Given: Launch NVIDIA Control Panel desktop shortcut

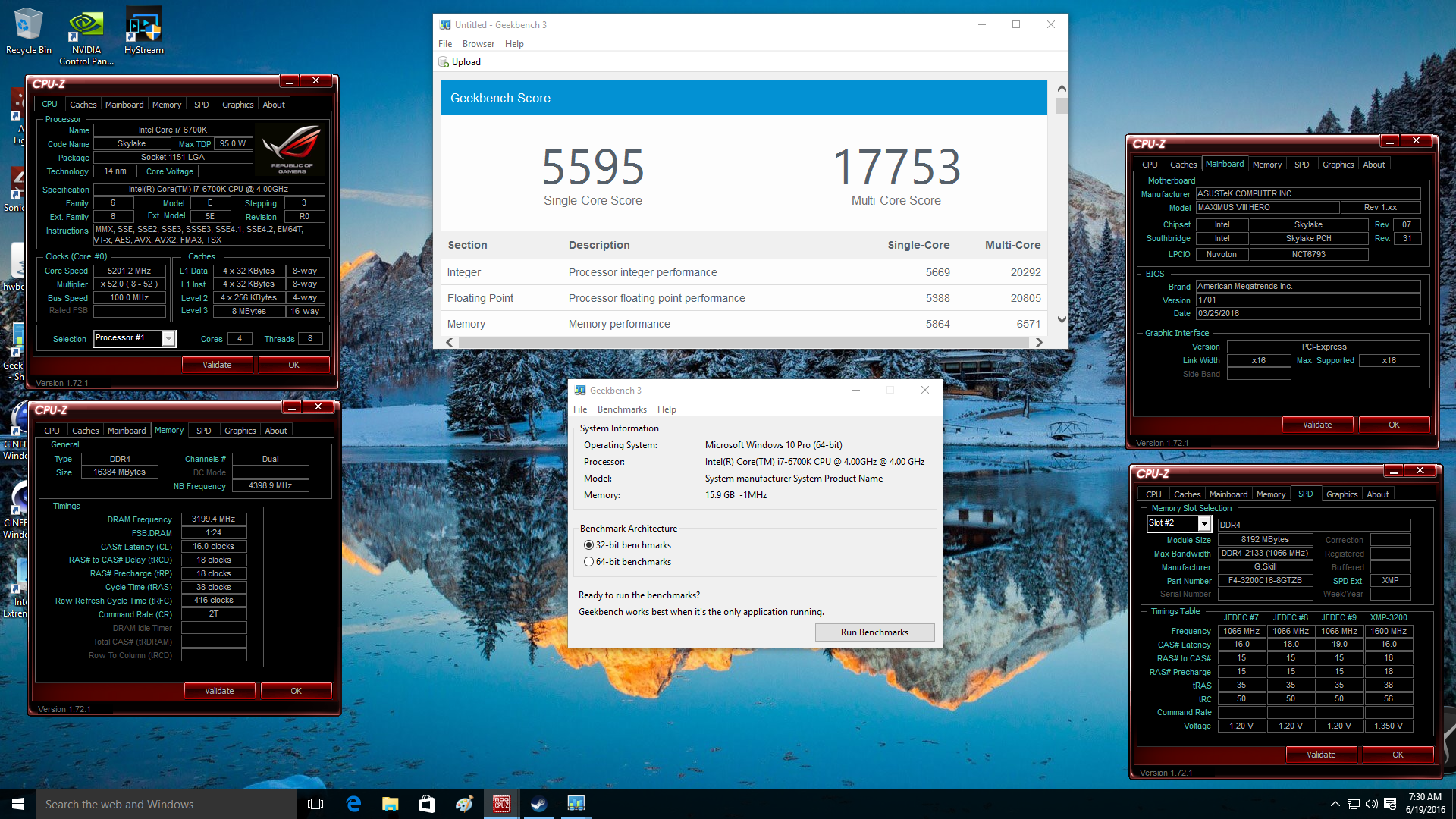Looking at the screenshot, I should pyautogui.click(x=86, y=36).
